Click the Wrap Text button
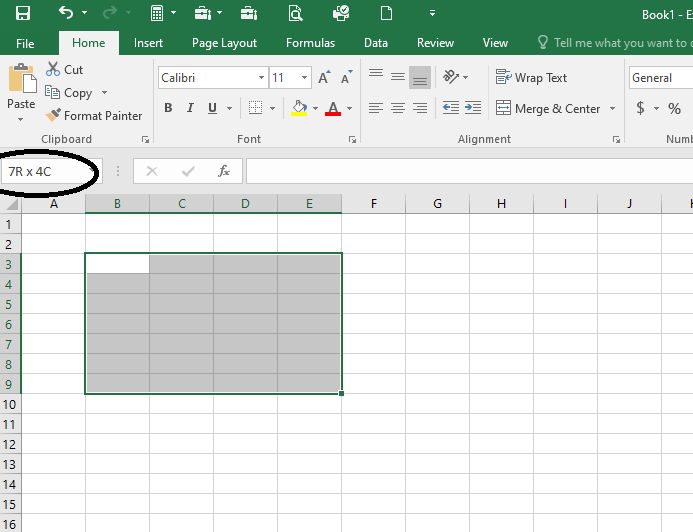The image size is (693, 532). click(531, 78)
